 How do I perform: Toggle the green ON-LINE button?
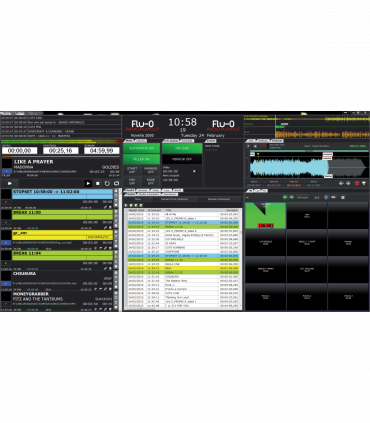point(182,148)
